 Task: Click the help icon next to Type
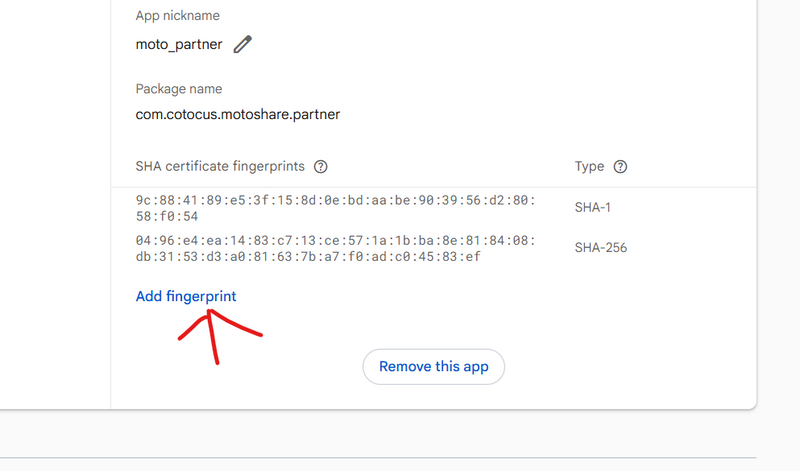(x=620, y=167)
